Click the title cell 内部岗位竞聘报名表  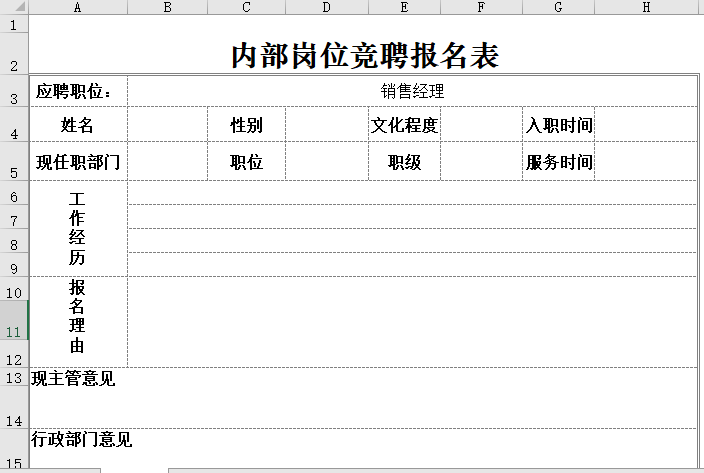point(364,55)
